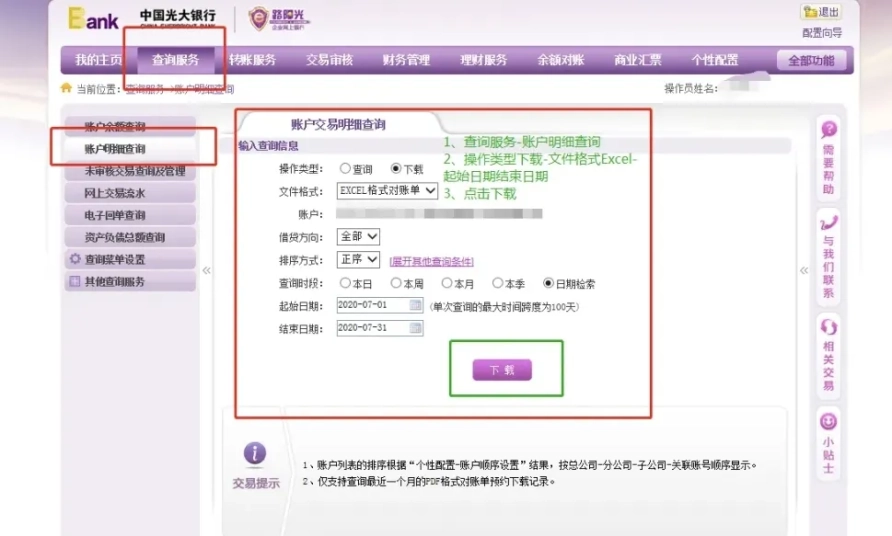Click the 全部功能 button
Screen dimensions: 892x536
[x=811, y=60]
